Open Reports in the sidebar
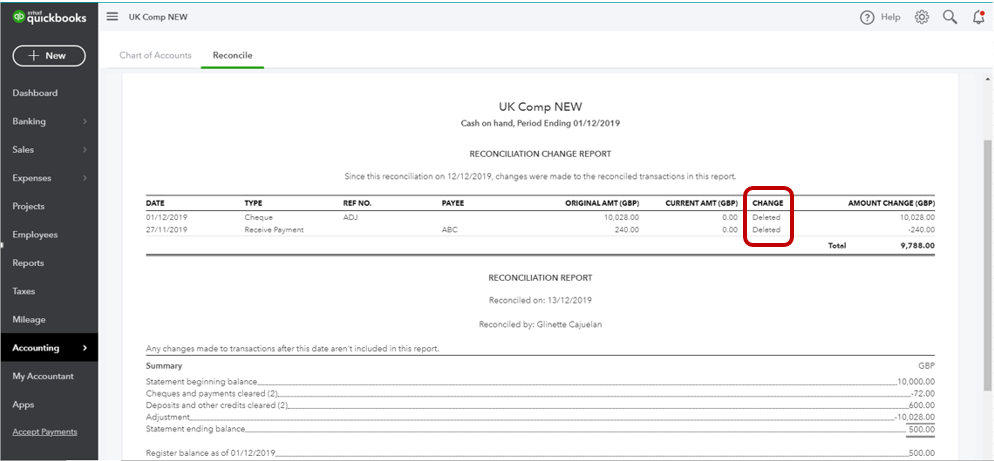The width and height of the screenshot is (994, 461). (x=28, y=263)
